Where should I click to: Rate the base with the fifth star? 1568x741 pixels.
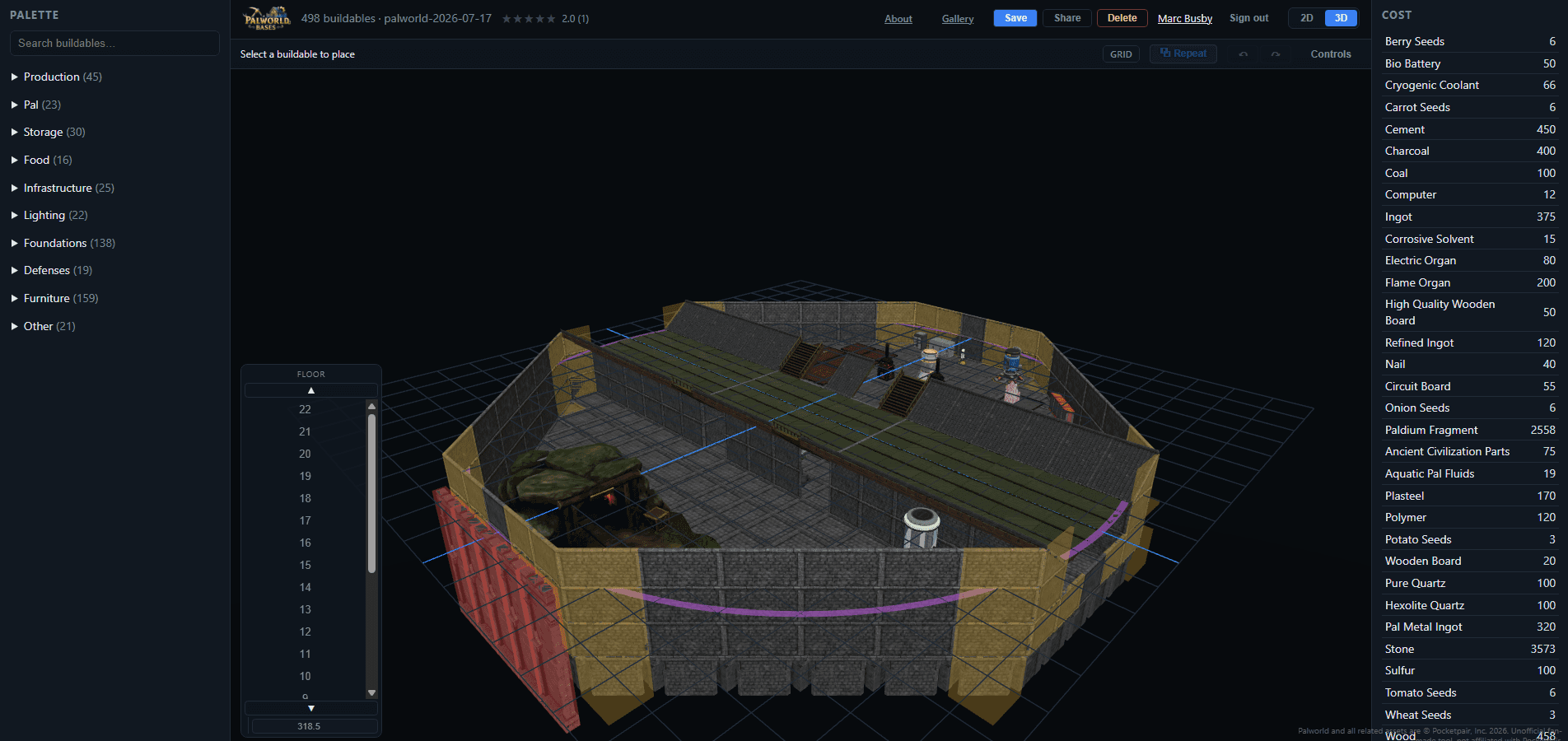click(551, 19)
